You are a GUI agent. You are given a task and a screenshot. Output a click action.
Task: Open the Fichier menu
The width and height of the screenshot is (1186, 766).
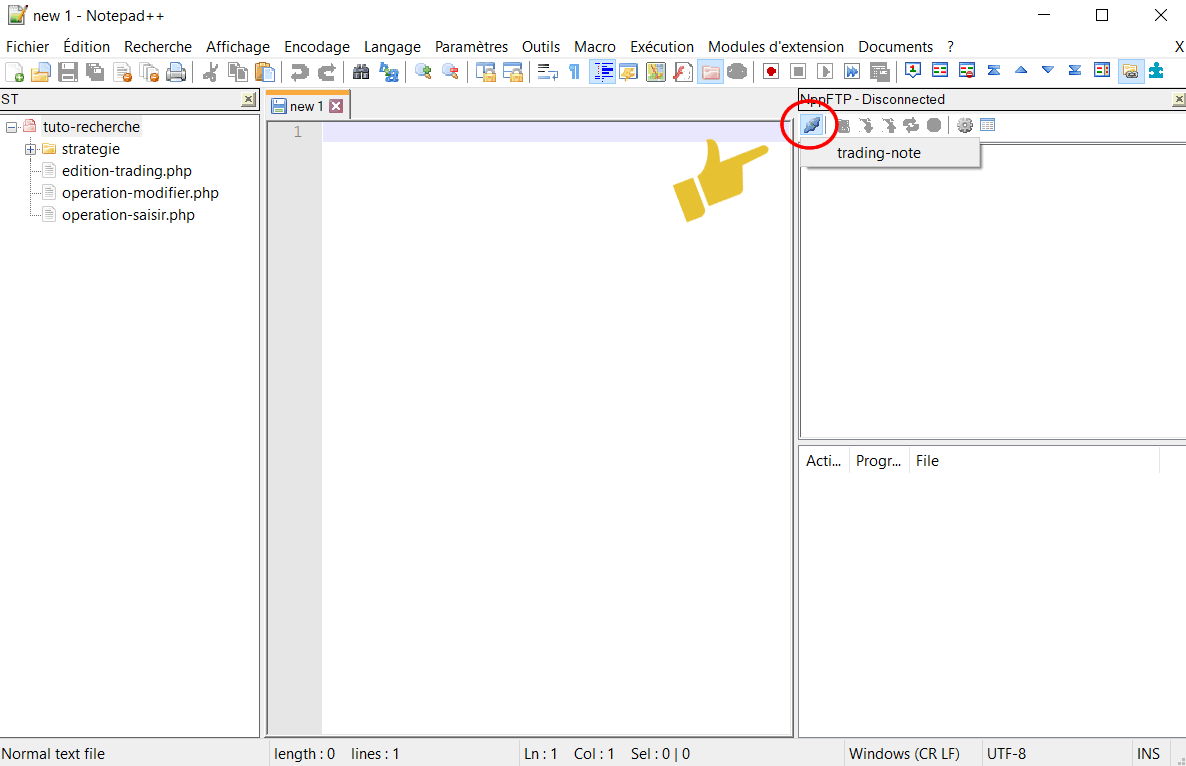click(x=27, y=47)
